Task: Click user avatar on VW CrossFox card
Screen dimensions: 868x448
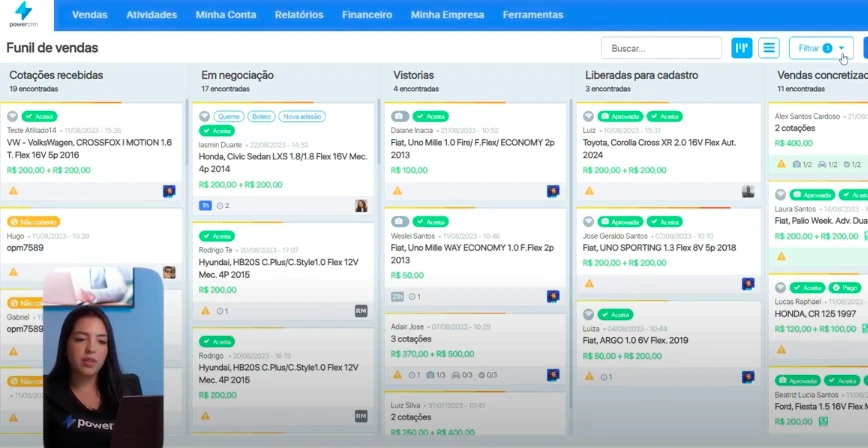Action: [x=169, y=191]
